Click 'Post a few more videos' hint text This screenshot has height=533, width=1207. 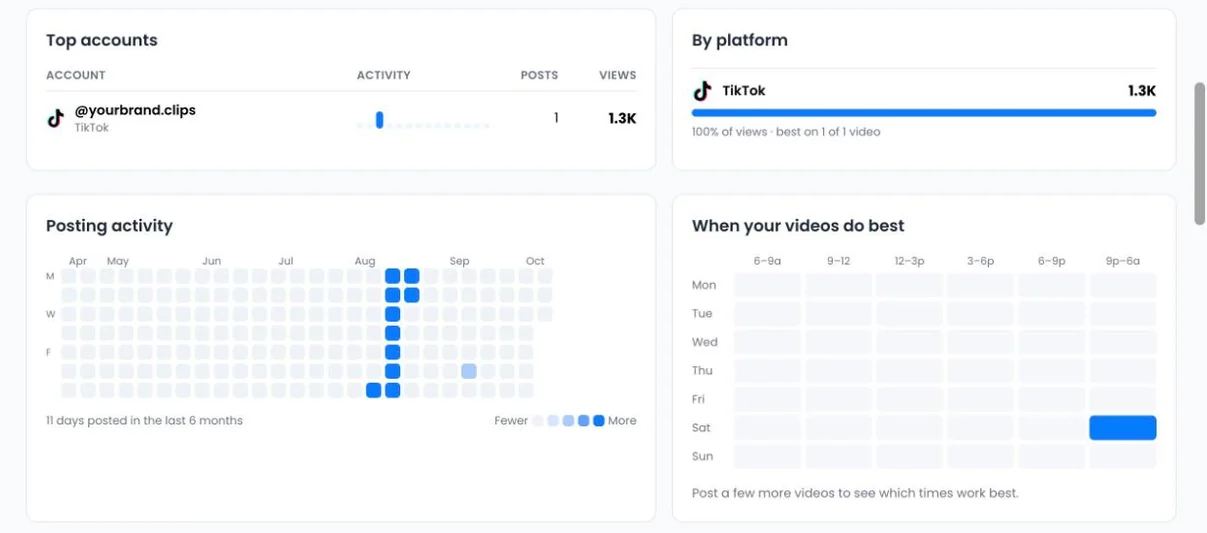click(855, 493)
